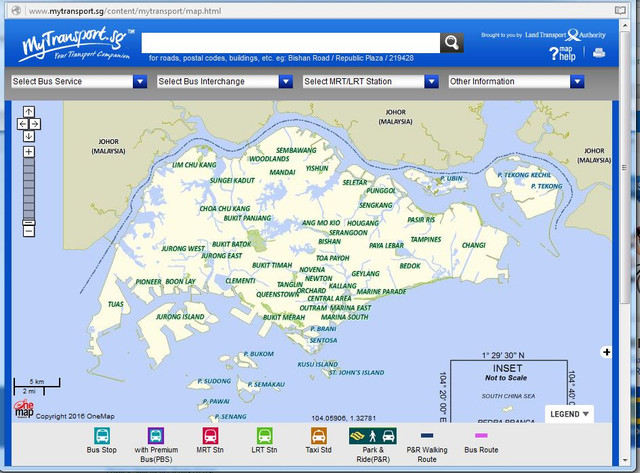Click the browser address bar URL

coord(125,11)
